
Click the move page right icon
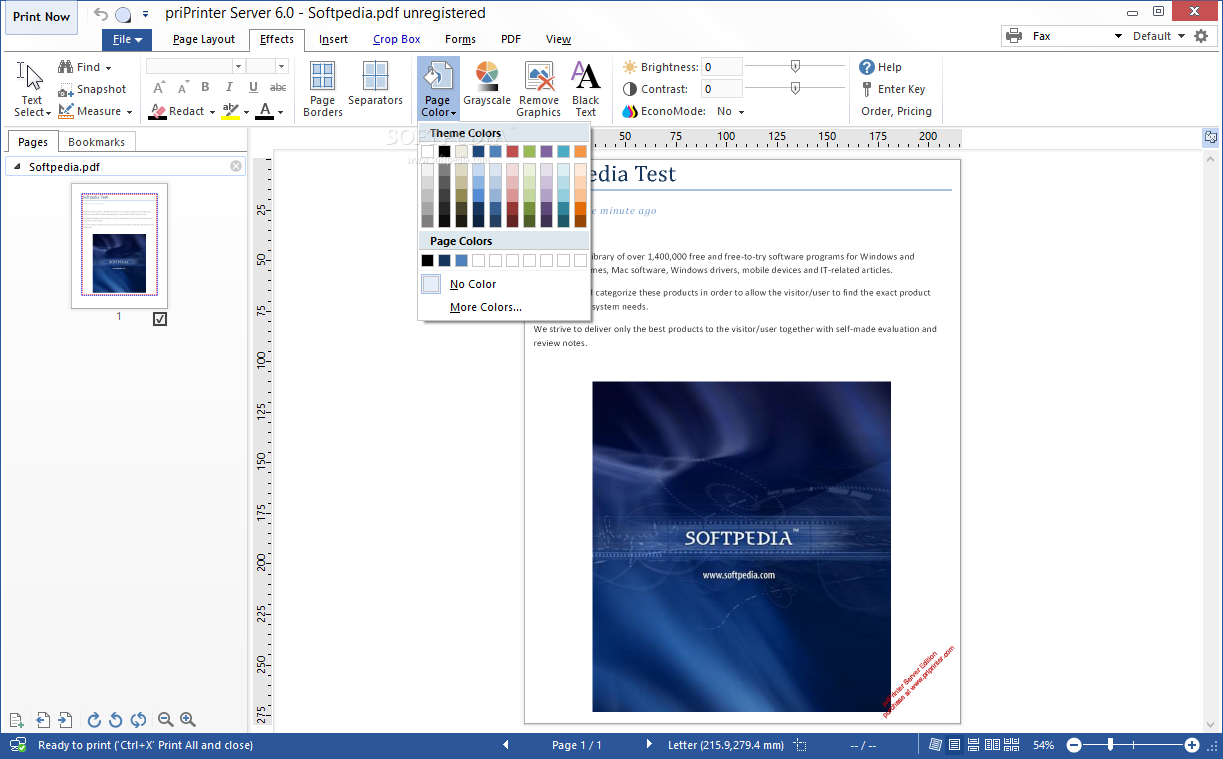coord(65,720)
